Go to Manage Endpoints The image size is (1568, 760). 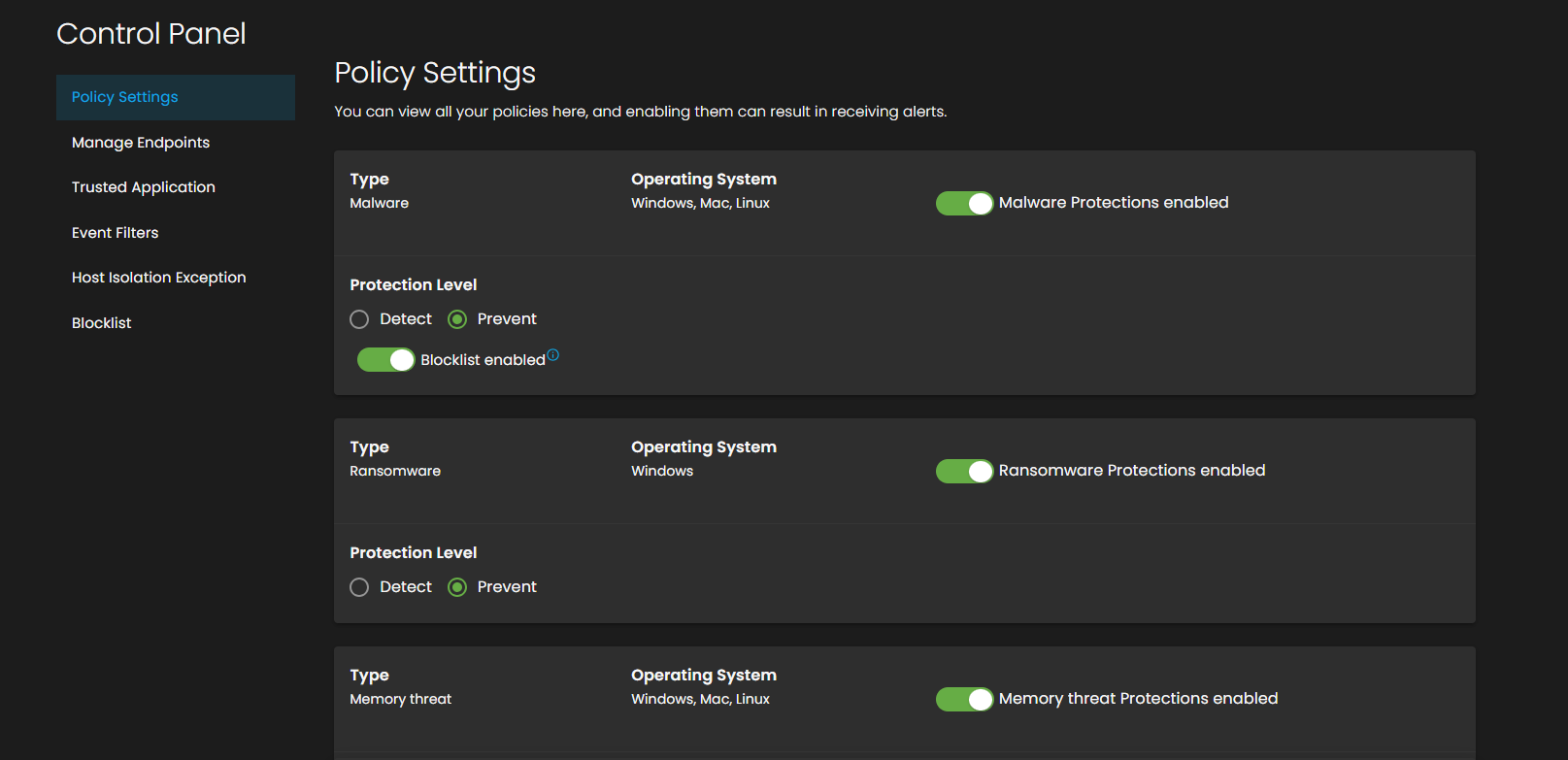tap(141, 143)
